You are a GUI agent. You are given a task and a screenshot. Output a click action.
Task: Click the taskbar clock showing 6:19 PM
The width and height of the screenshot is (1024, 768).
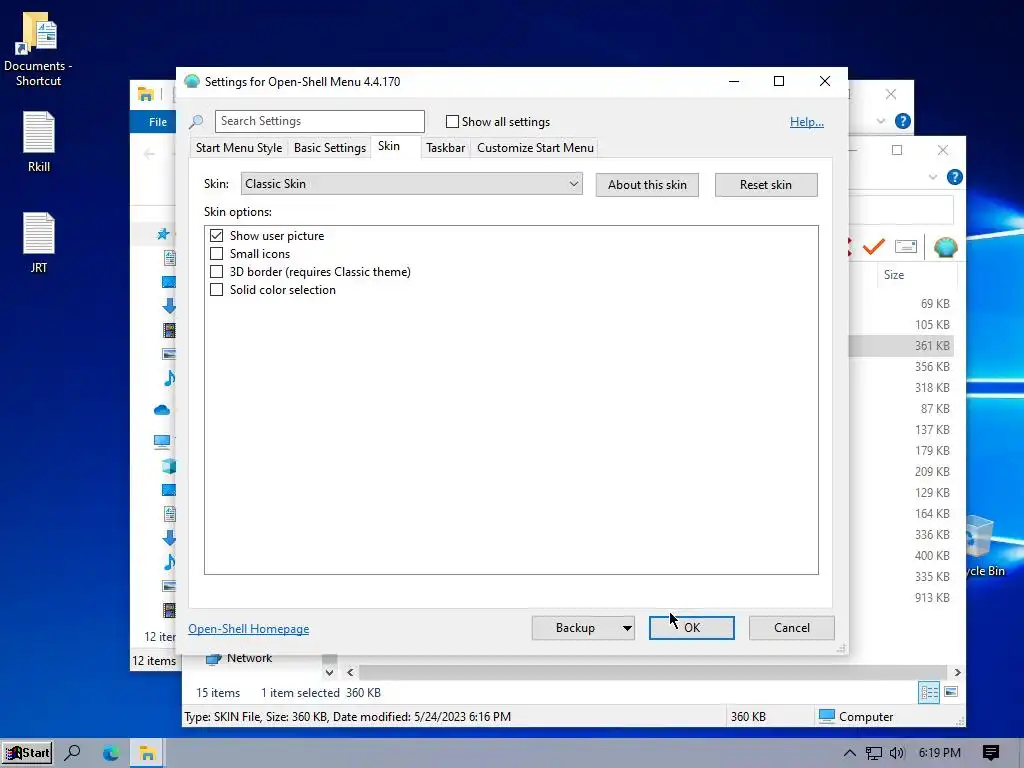939,753
